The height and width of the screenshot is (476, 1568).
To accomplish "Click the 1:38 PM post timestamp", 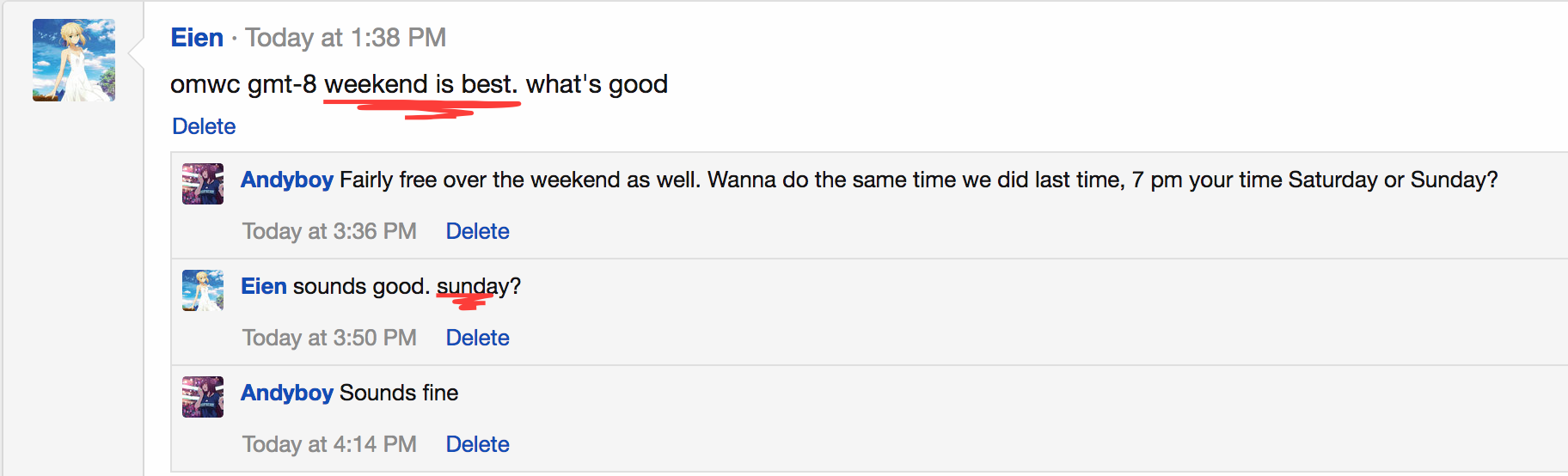I will (346, 38).
